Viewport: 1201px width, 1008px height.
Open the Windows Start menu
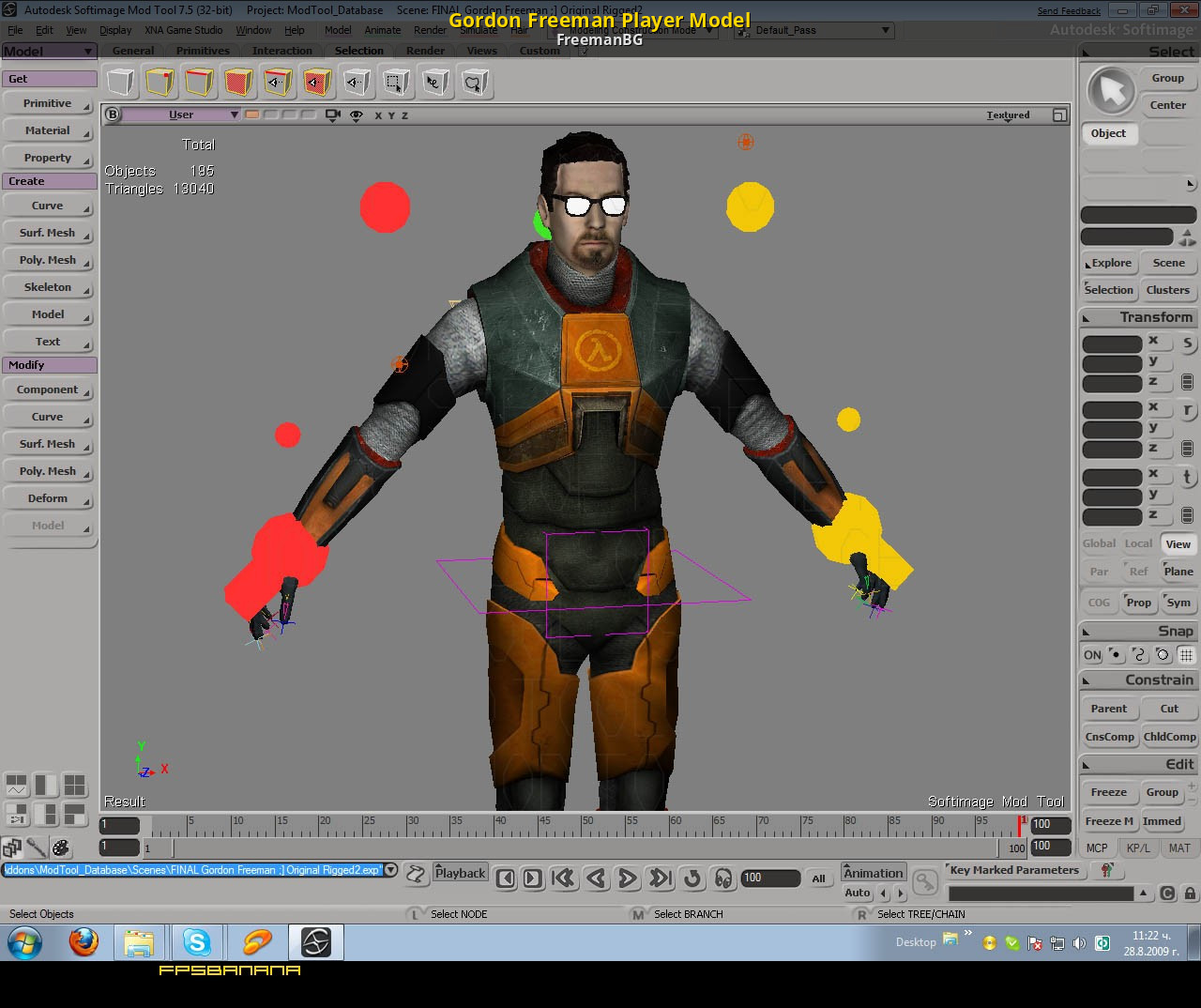tap(24, 942)
